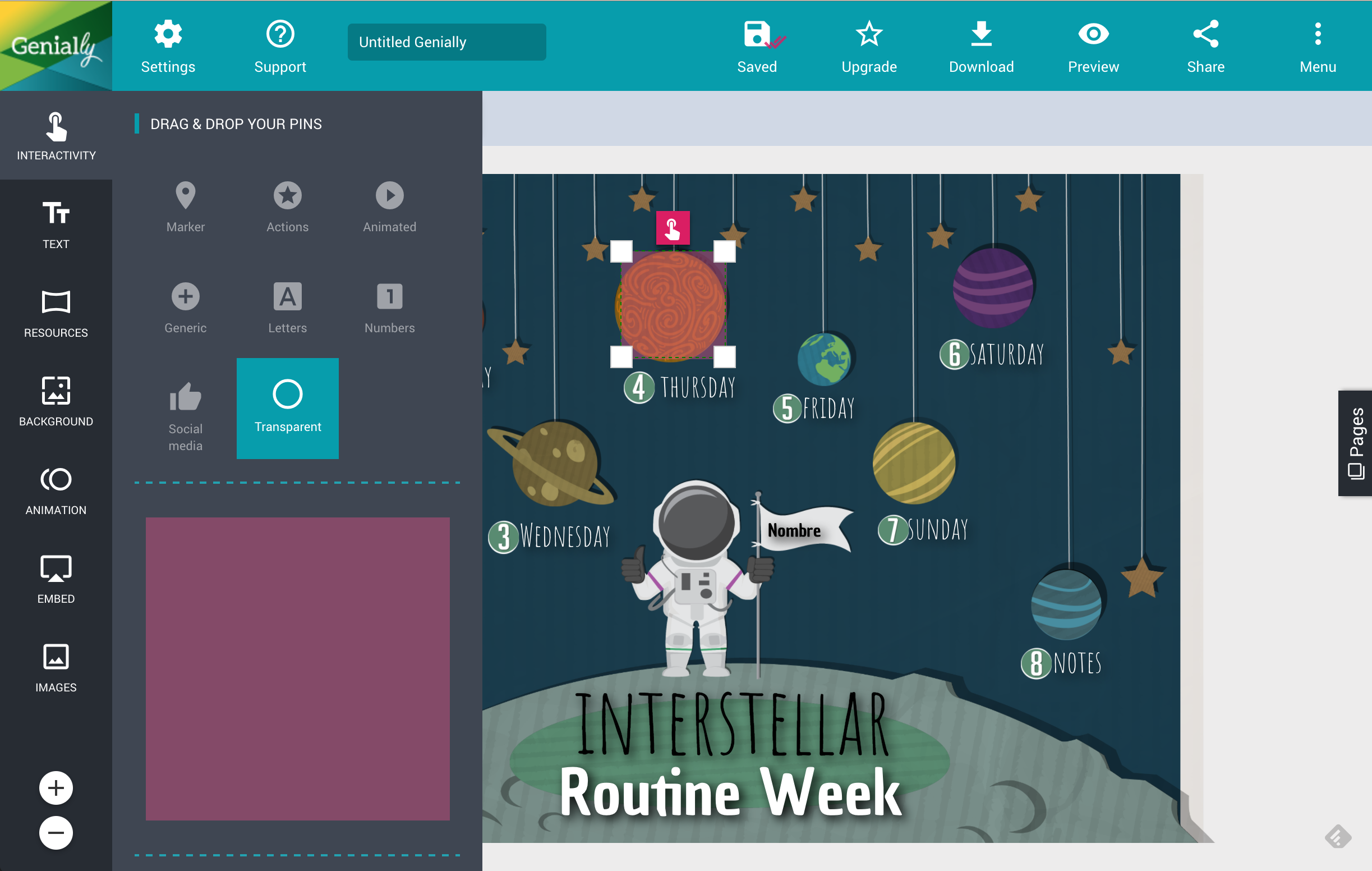Toggle the Embed panel
Screen dimensions: 1372x871
(56, 580)
